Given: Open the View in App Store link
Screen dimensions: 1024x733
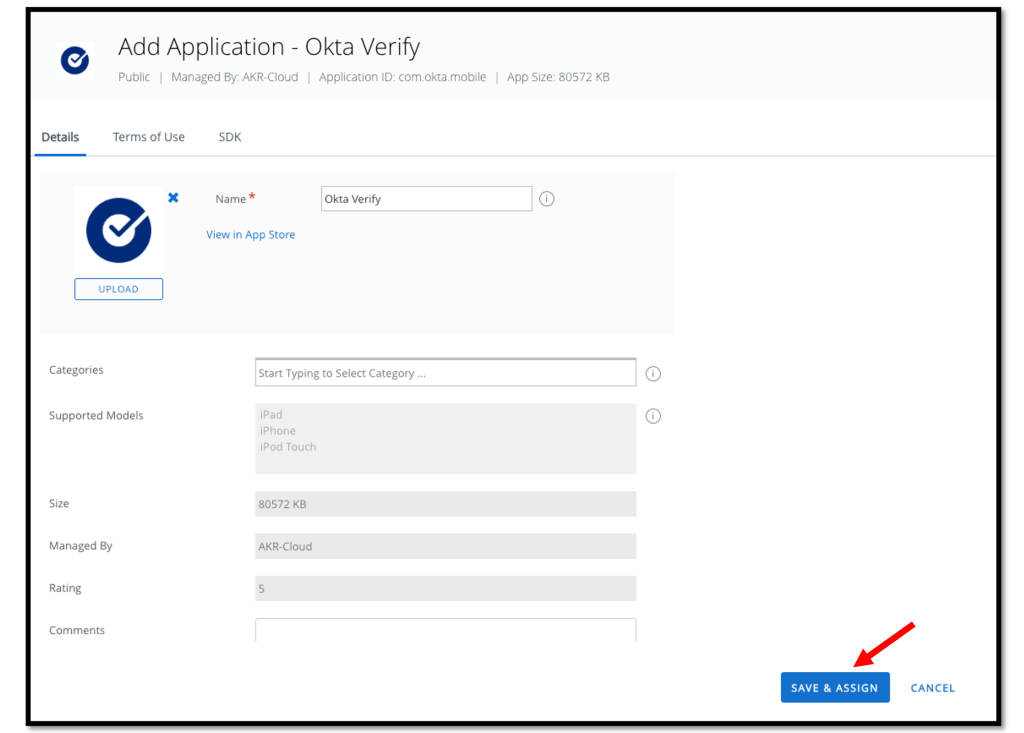Looking at the screenshot, I should (250, 235).
